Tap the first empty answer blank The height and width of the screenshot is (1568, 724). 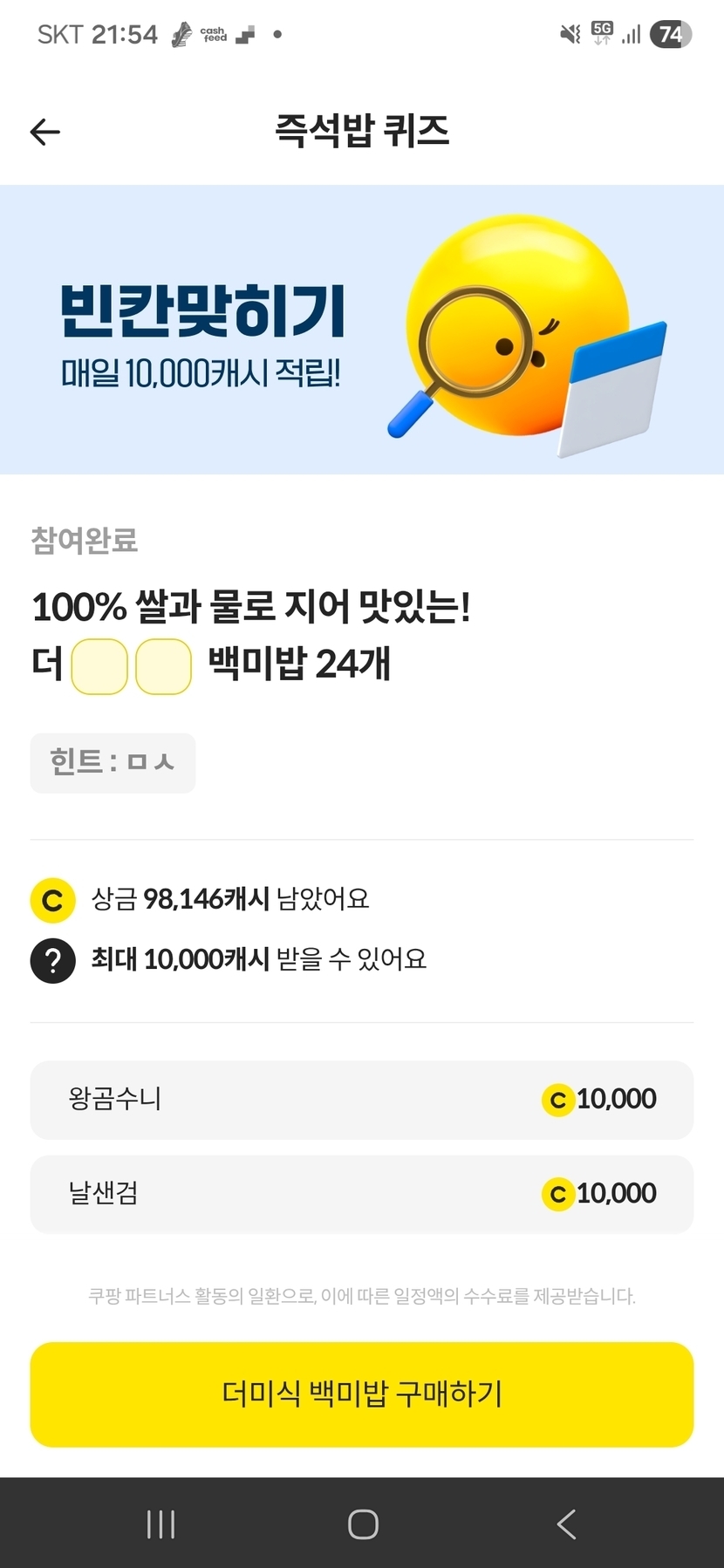pos(99,666)
